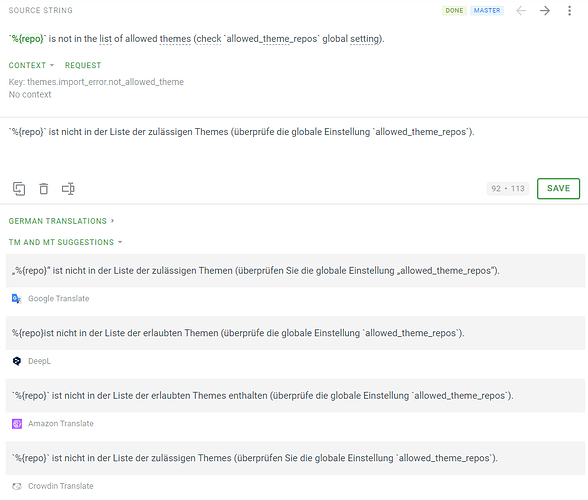Open the REQUEST context link
Image resolution: width=588 pixels, height=500 pixels.
point(83,65)
